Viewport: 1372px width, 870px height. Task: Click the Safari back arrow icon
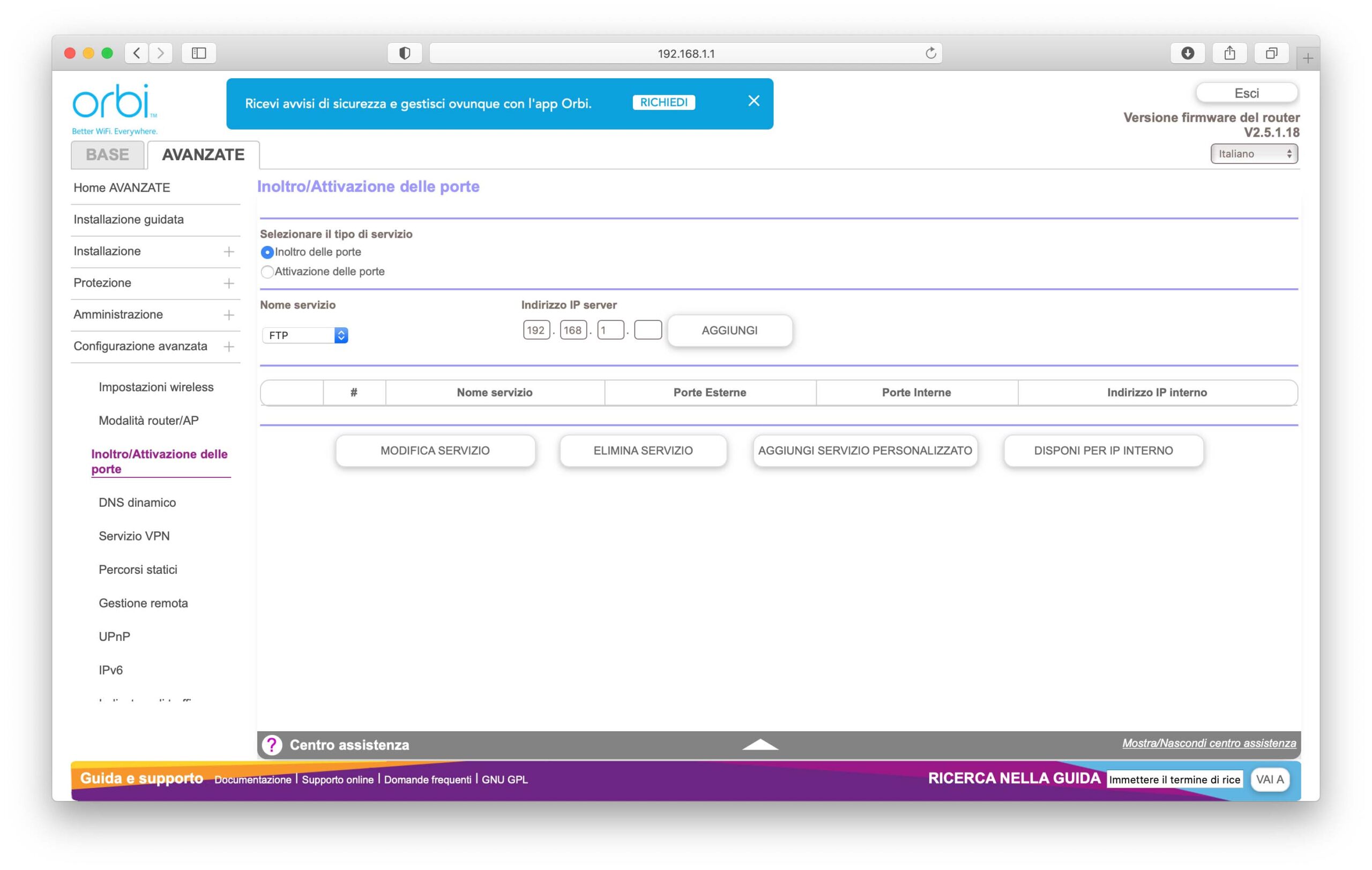click(137, 54)
